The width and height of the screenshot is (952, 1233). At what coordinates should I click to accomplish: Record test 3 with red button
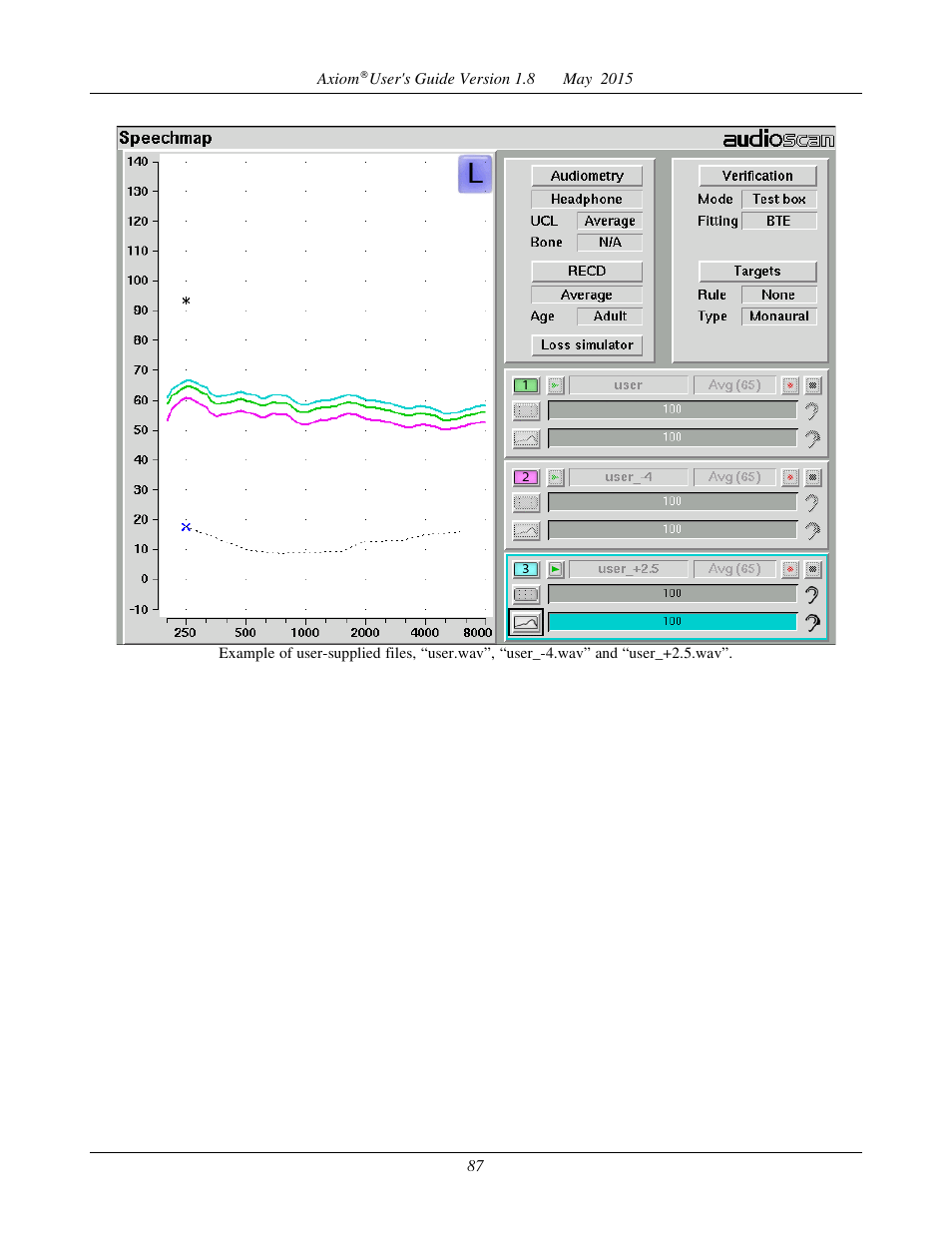point(790,569)
